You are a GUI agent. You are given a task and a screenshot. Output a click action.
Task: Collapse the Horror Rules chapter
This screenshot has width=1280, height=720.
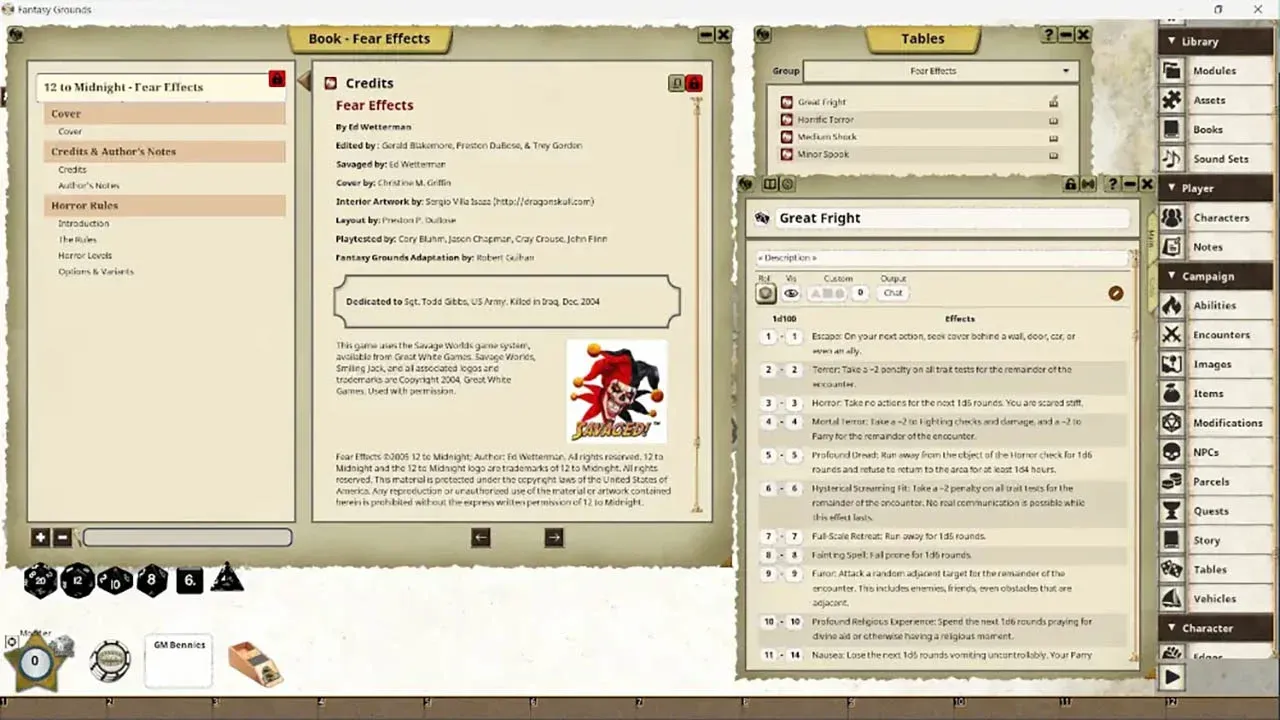click(x=164, y=206)
